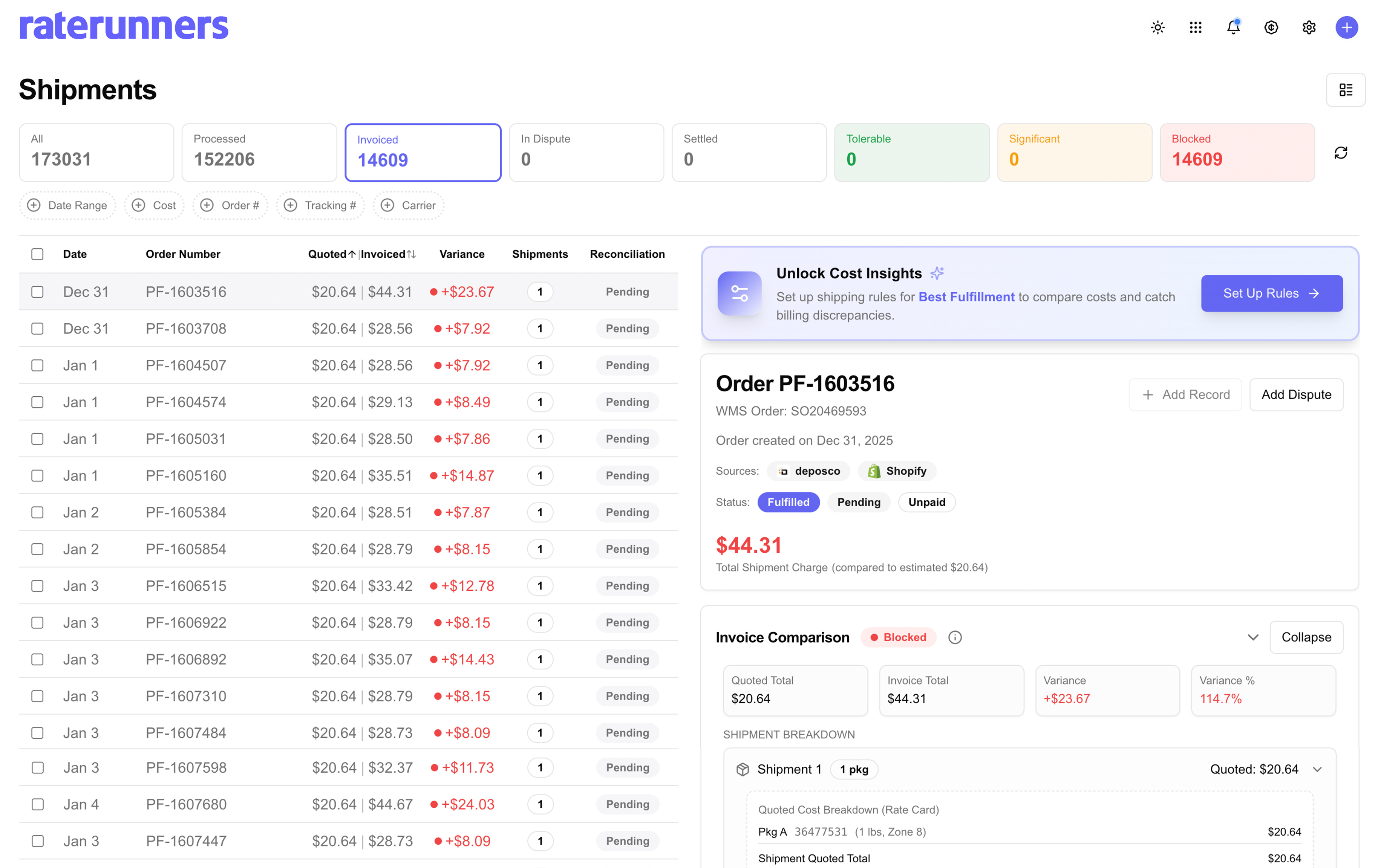This screenshot has width=1375, height=868.
Task: Open notifications bell icon
Action: 1233,28
